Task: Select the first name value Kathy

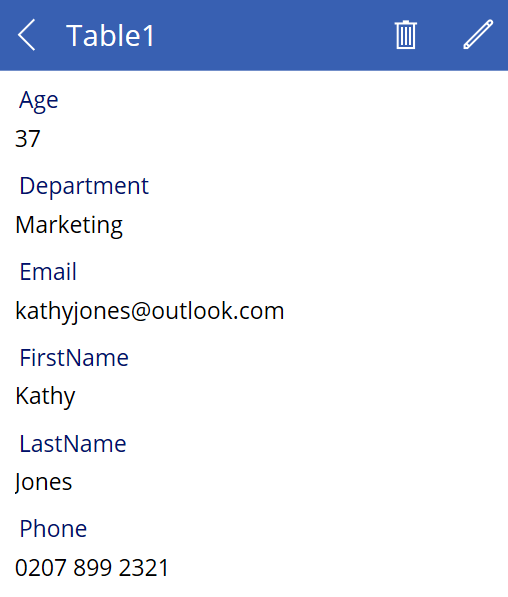Action: coord(45,397)
